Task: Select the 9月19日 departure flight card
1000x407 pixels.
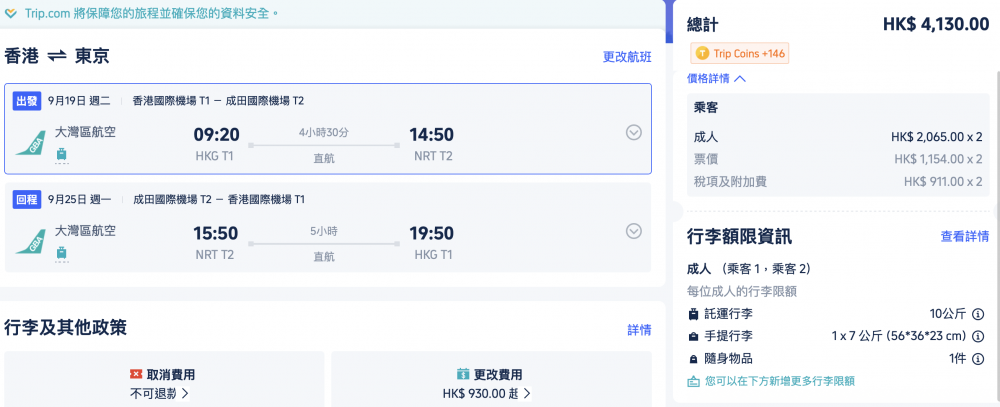Action: [328, 129]
